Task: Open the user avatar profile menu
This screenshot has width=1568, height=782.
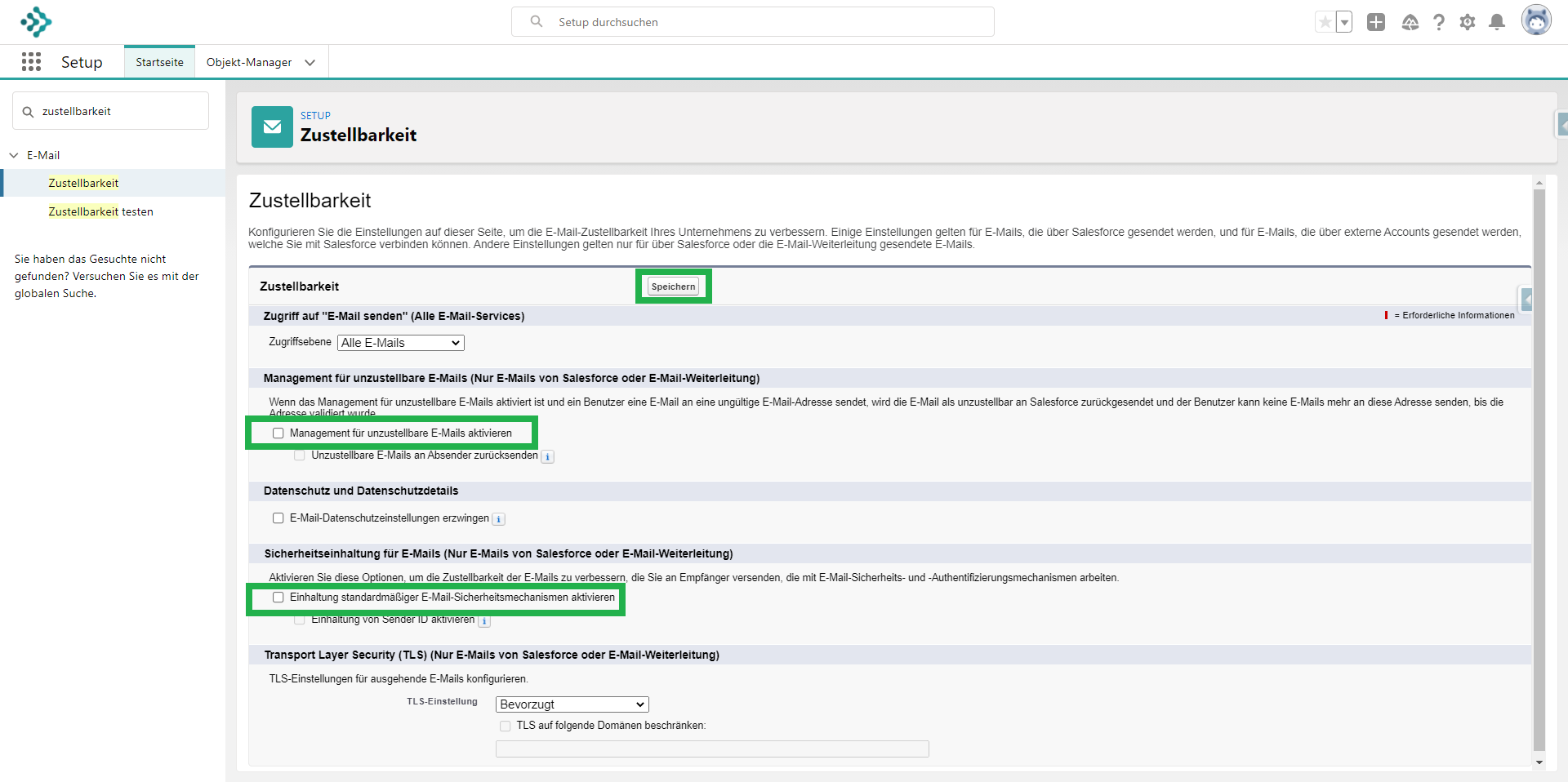Action: click(1536, 20)
